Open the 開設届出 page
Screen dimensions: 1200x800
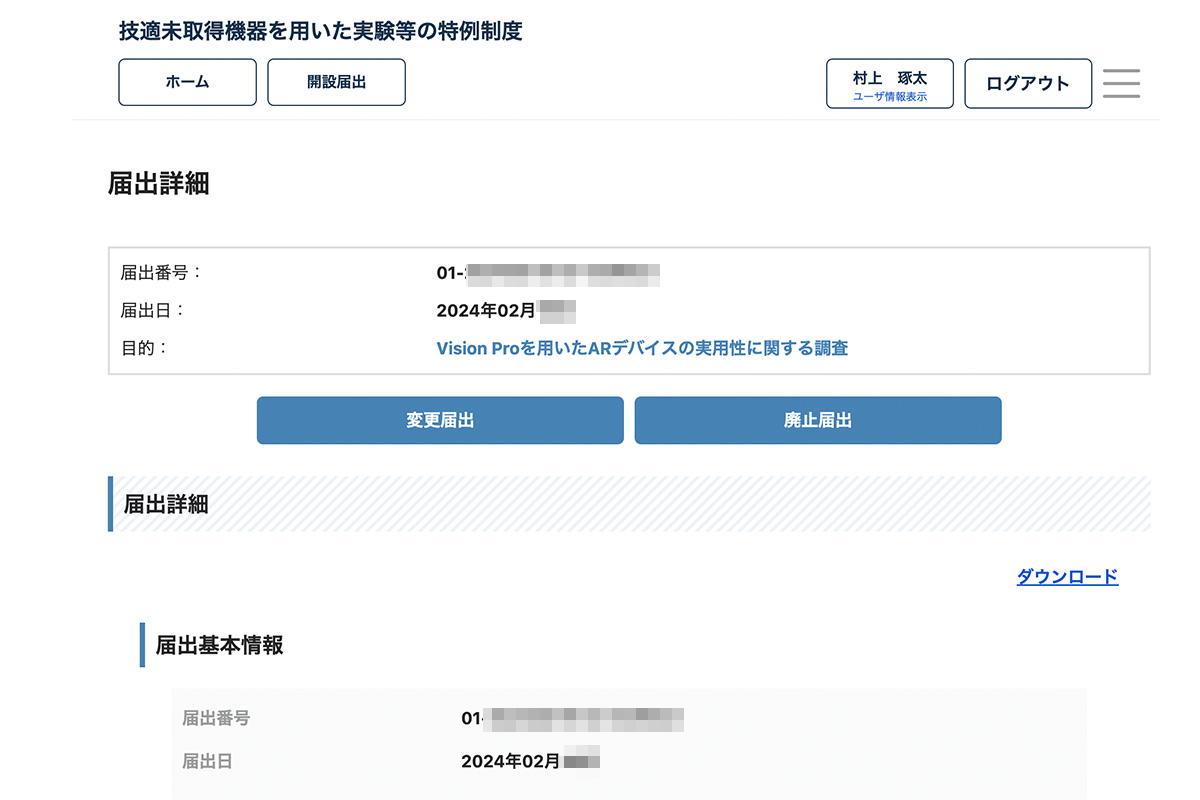[336, 82]
